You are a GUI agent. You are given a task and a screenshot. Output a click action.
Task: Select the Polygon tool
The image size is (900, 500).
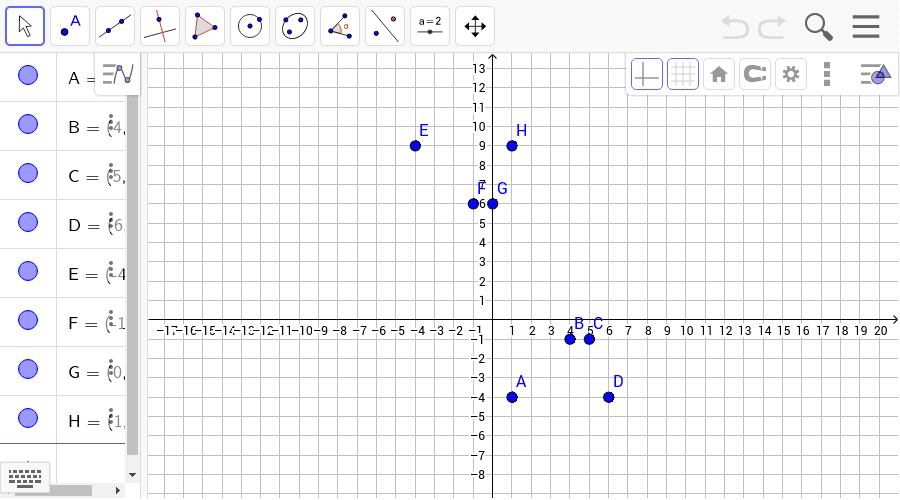point(205,26)
